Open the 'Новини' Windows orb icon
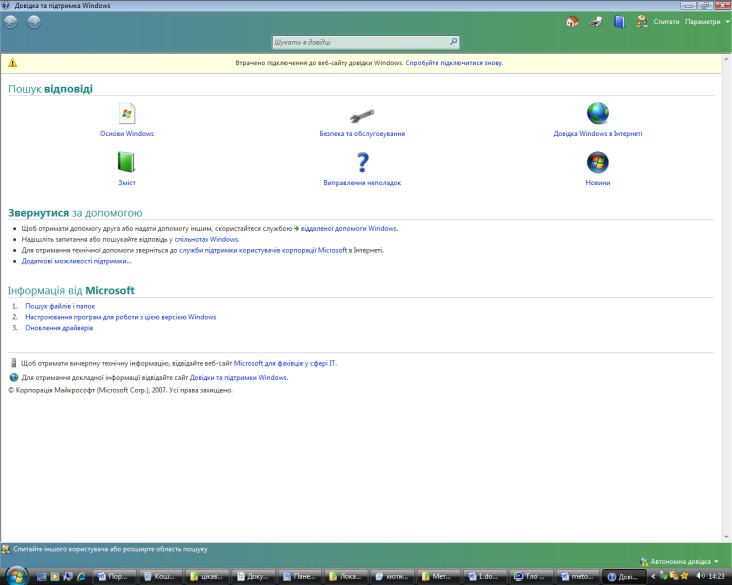The width and height of the screenshot is (732, 585). pos(598,162)
